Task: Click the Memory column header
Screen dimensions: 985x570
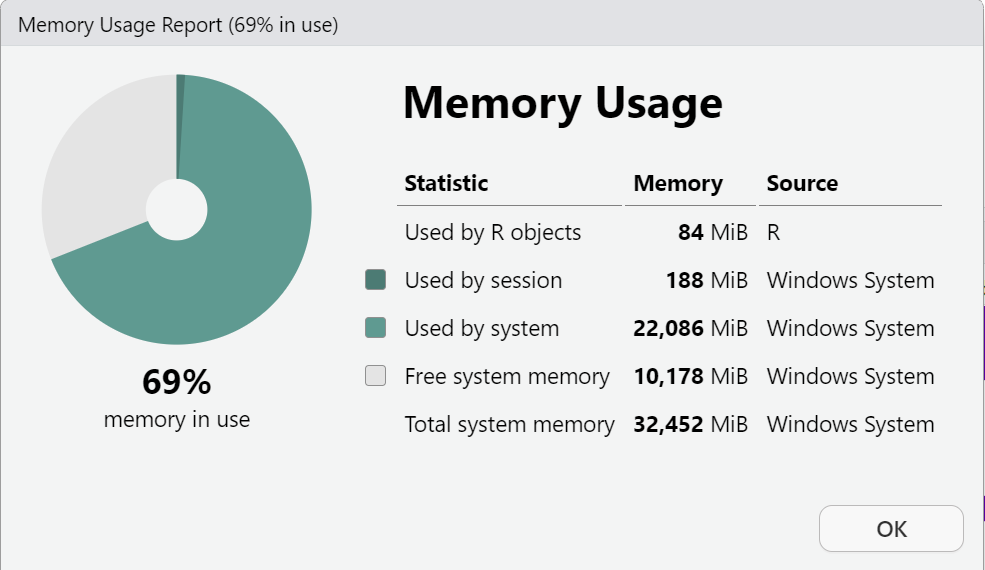Action: click(678, 184)
